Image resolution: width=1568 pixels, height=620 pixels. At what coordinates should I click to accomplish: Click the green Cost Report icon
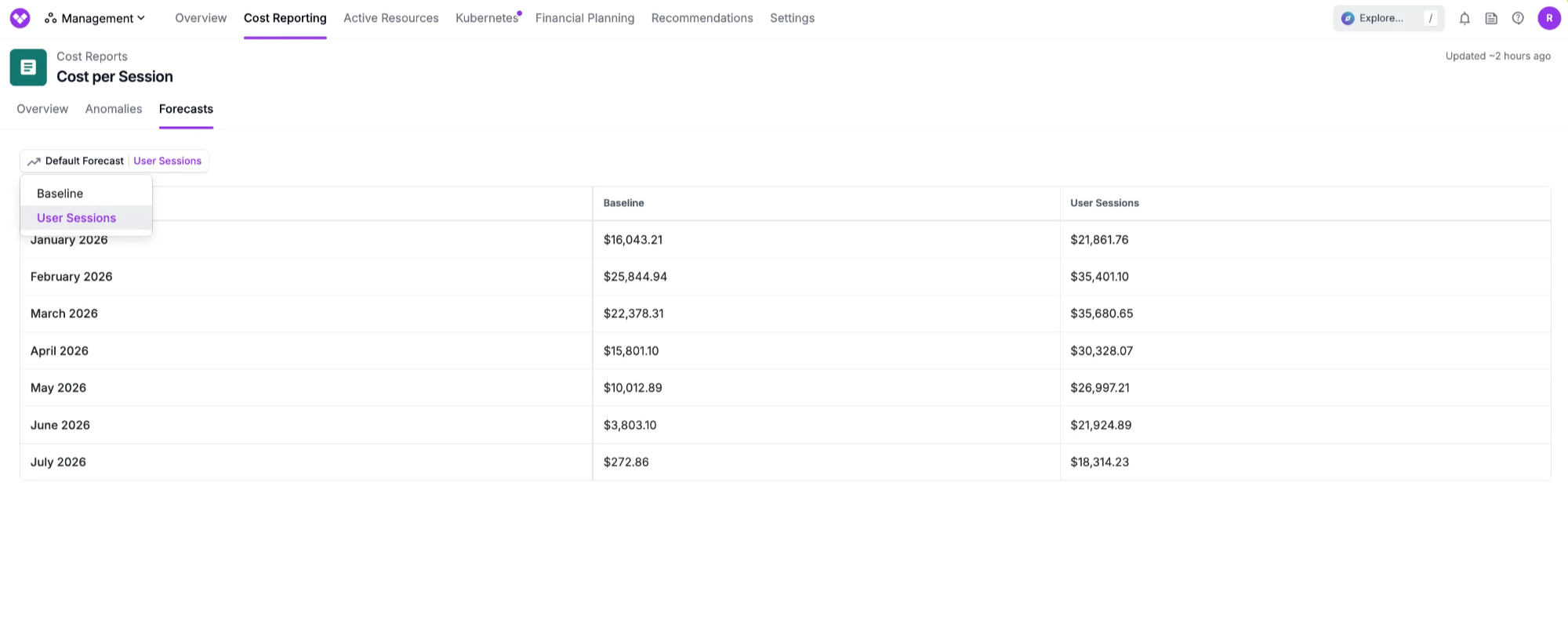tap(28, 67)
